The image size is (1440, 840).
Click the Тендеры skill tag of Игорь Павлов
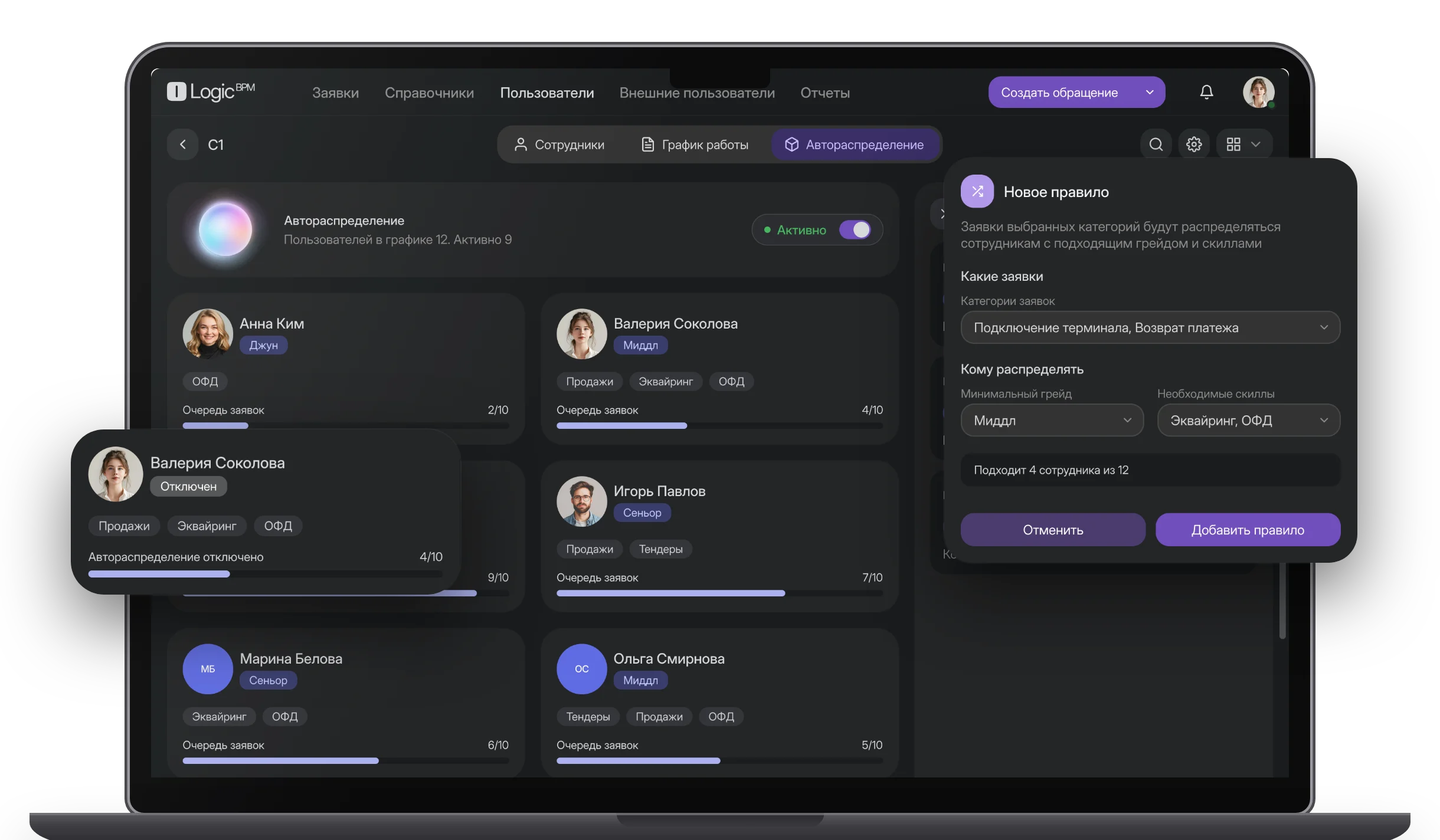pyautogui.click(x=660, y=549)
